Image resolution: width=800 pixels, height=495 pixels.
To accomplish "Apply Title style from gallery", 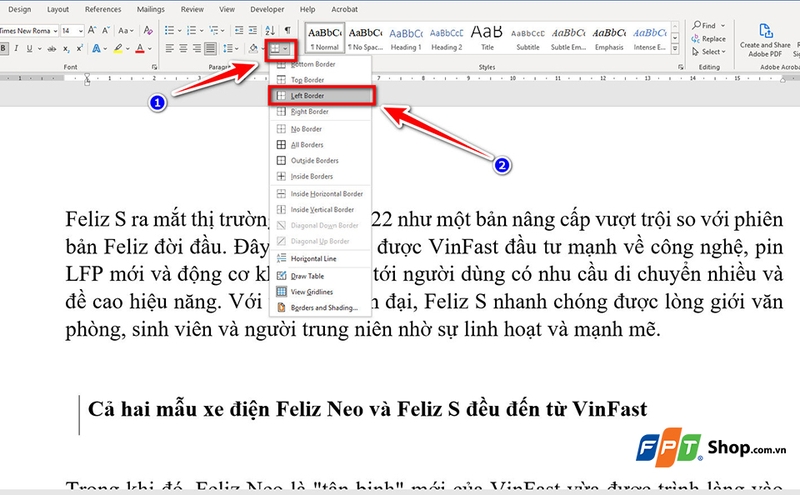I will (x=487, y=38).
